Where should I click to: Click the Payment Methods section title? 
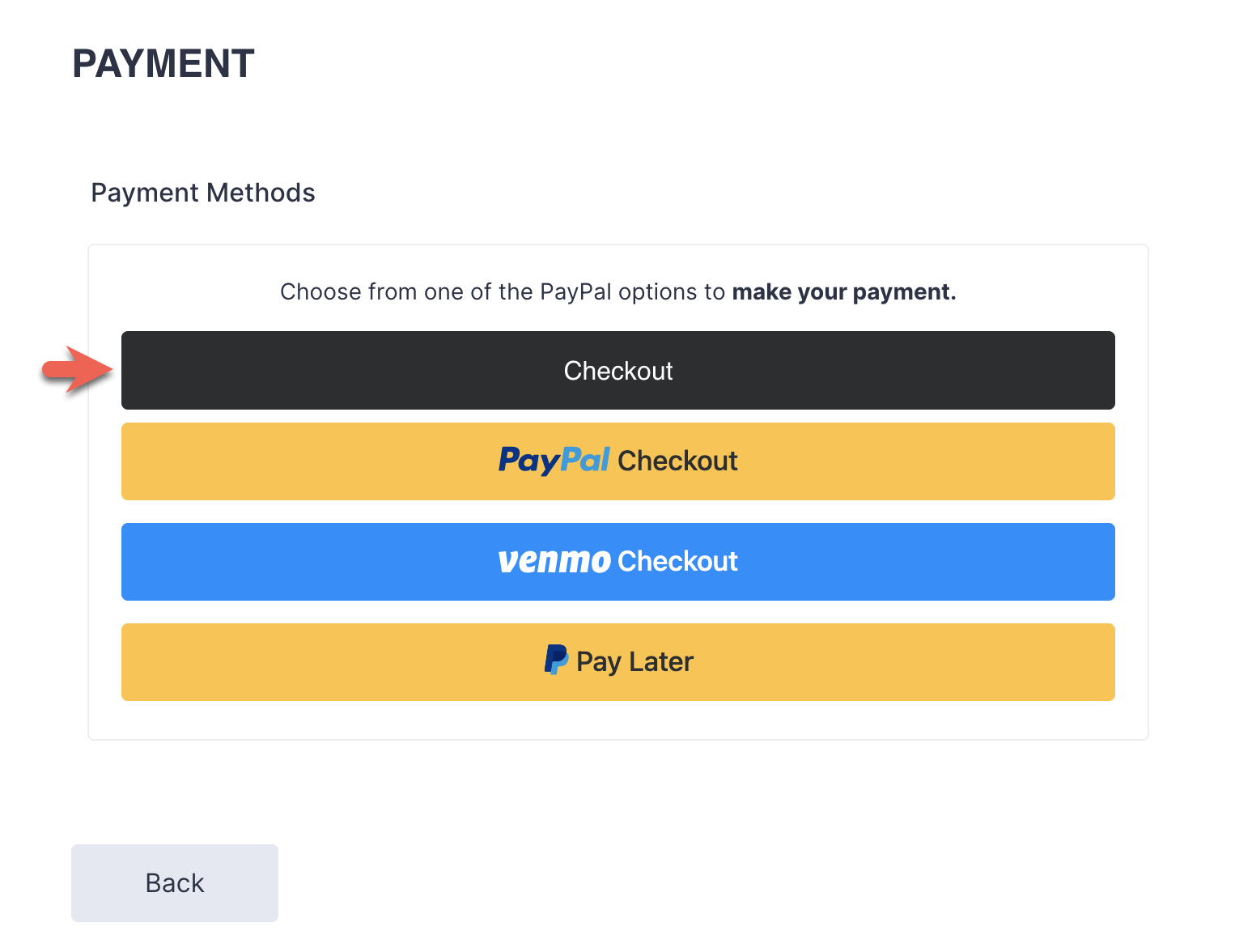[x=203, y=193]
